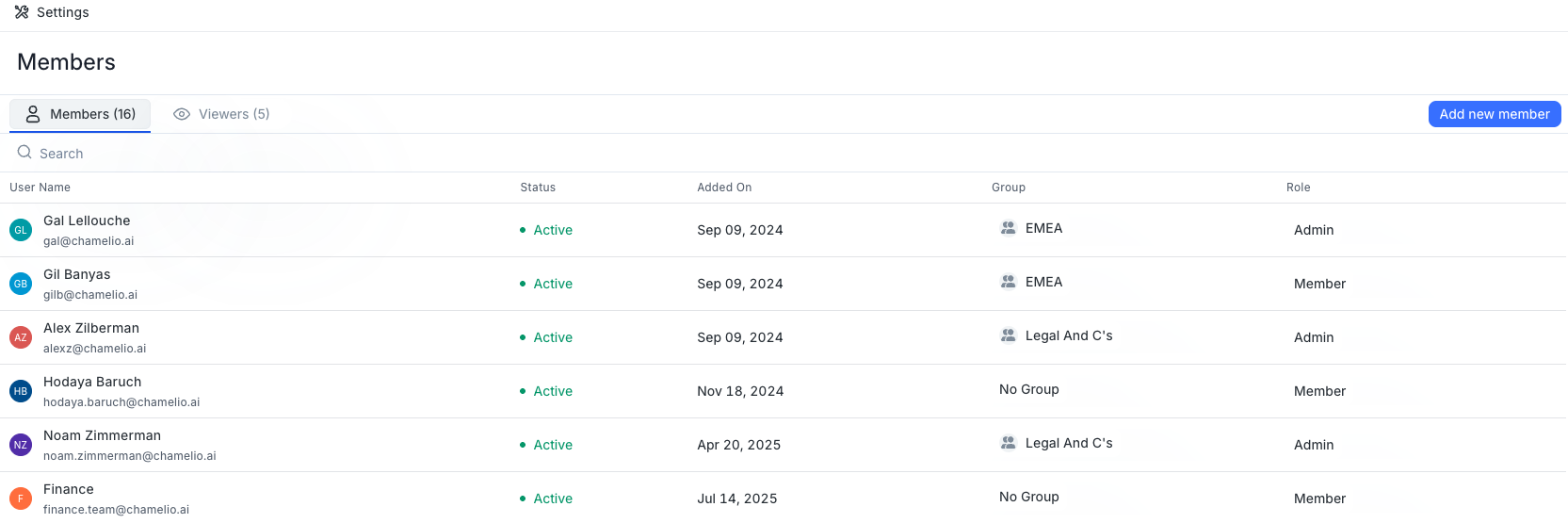Click Gal Lellouche's GL avatar

coord(21,230)
